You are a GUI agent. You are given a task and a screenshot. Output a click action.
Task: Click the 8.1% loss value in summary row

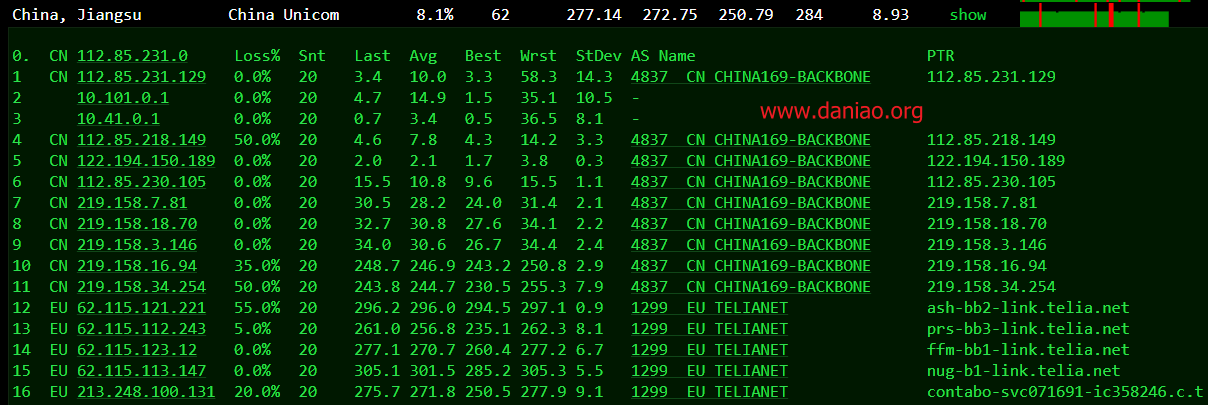tap(435, 15)
